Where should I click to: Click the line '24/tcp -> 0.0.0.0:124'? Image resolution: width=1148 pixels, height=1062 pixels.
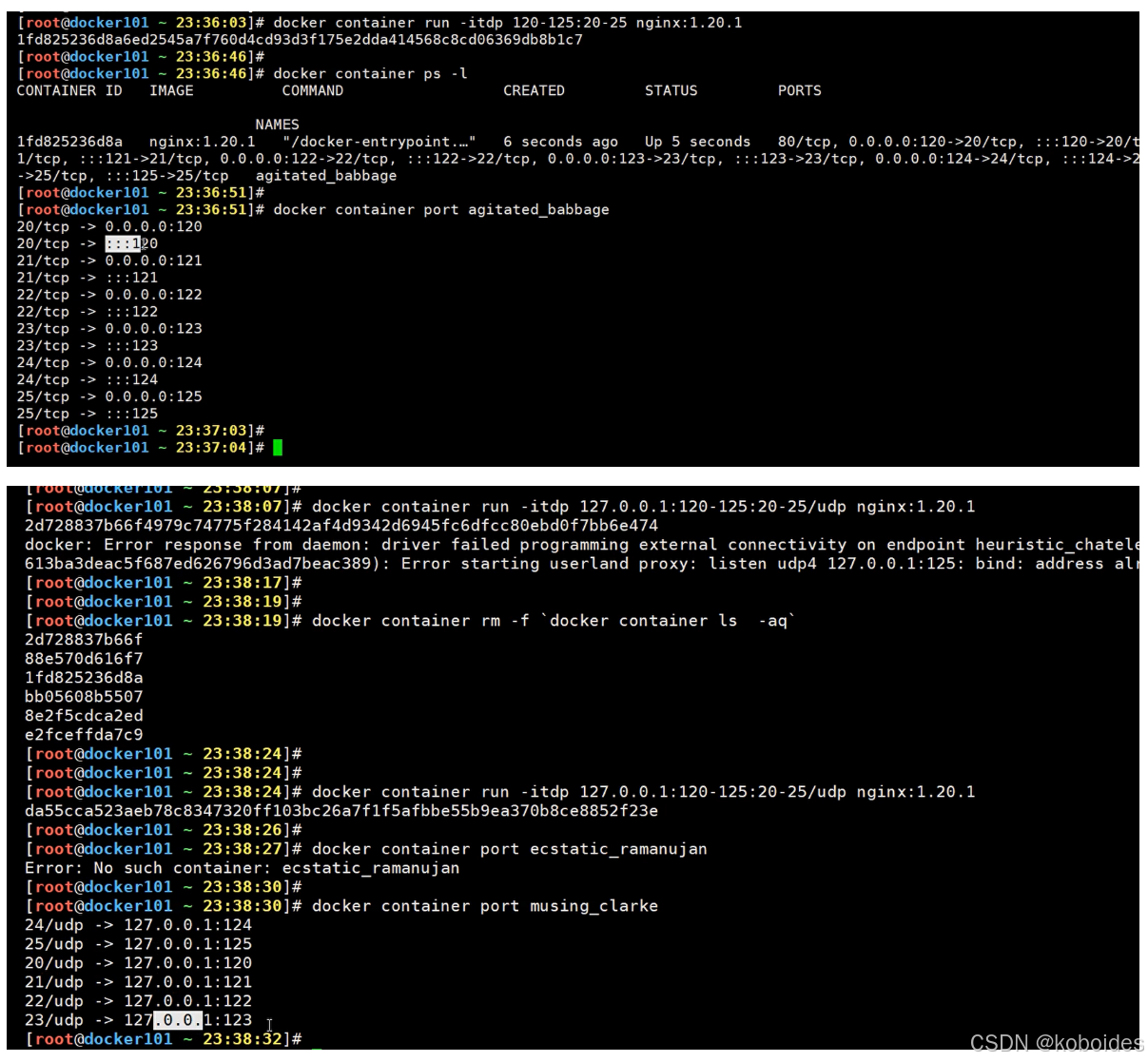click(109, 362)
